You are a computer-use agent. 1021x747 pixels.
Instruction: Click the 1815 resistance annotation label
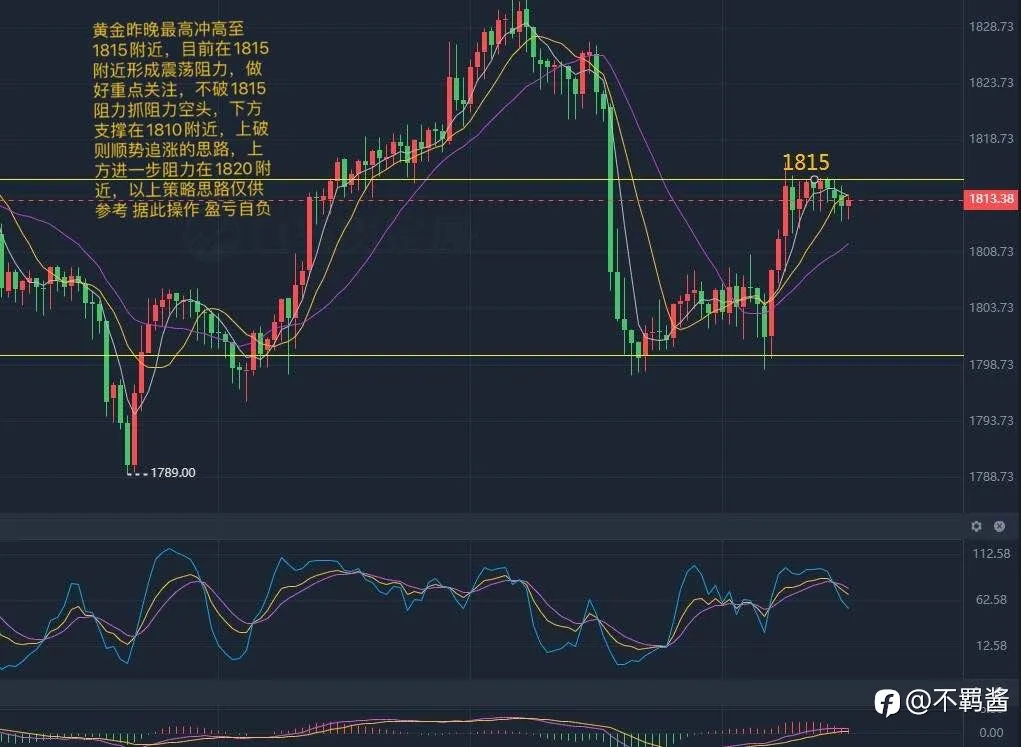tap(805, 162)
